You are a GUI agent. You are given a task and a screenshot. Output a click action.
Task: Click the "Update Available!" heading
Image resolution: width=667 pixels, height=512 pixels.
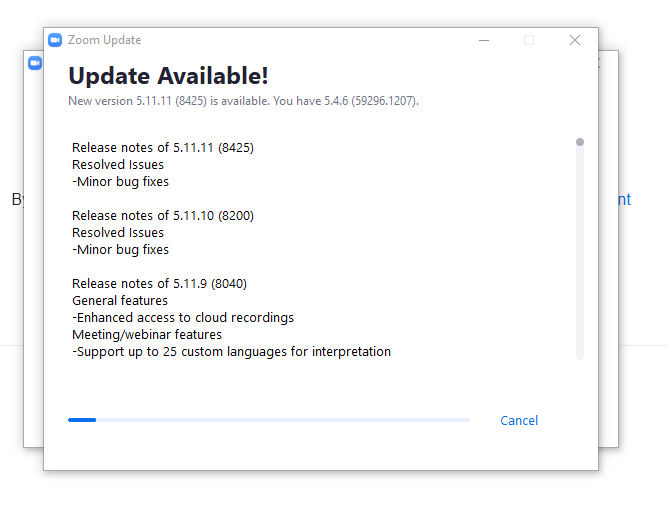pos(168,76)
